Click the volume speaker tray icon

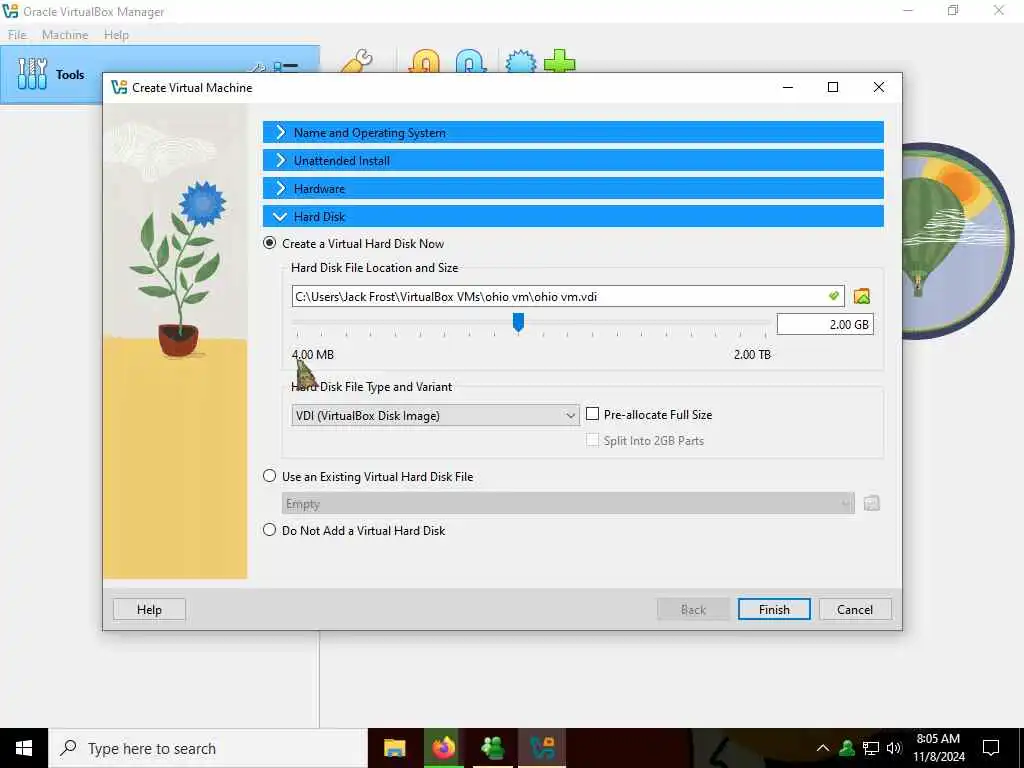894,748
